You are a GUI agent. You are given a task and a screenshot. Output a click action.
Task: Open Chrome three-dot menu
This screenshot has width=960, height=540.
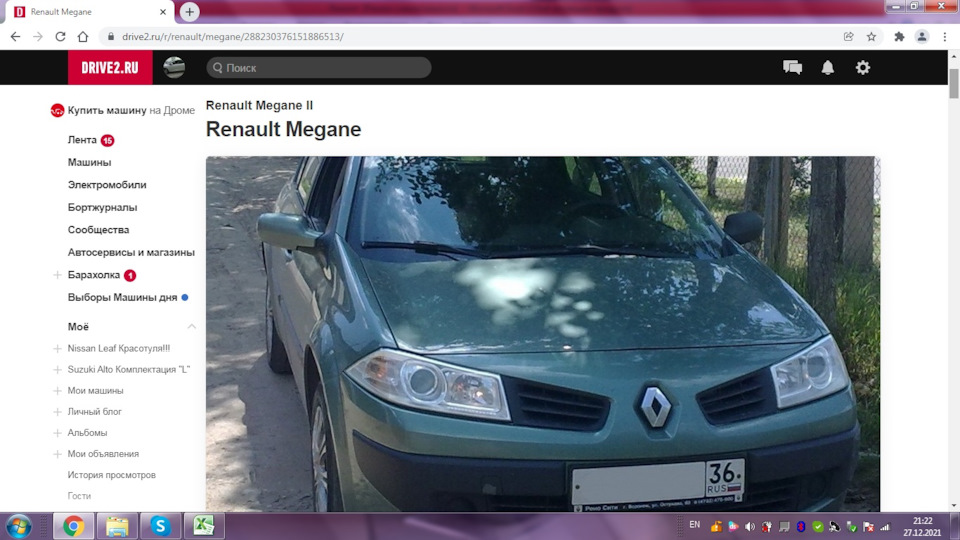click(x=945, y=37)
